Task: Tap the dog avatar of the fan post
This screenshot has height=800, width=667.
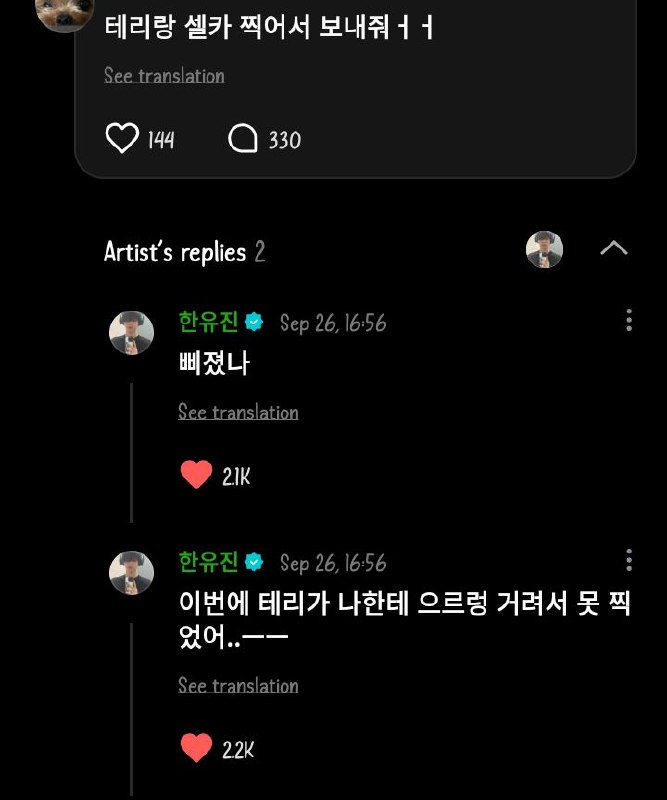Action: (64, 13)
